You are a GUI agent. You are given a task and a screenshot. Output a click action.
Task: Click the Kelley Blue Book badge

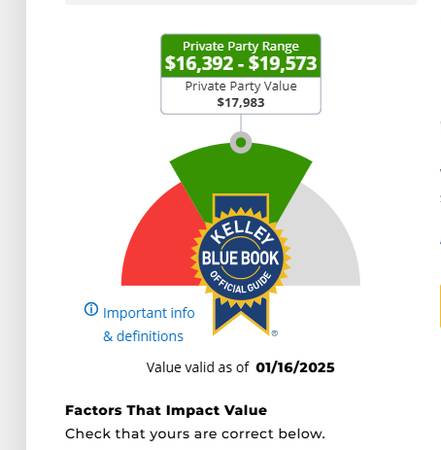coord(240,264)
